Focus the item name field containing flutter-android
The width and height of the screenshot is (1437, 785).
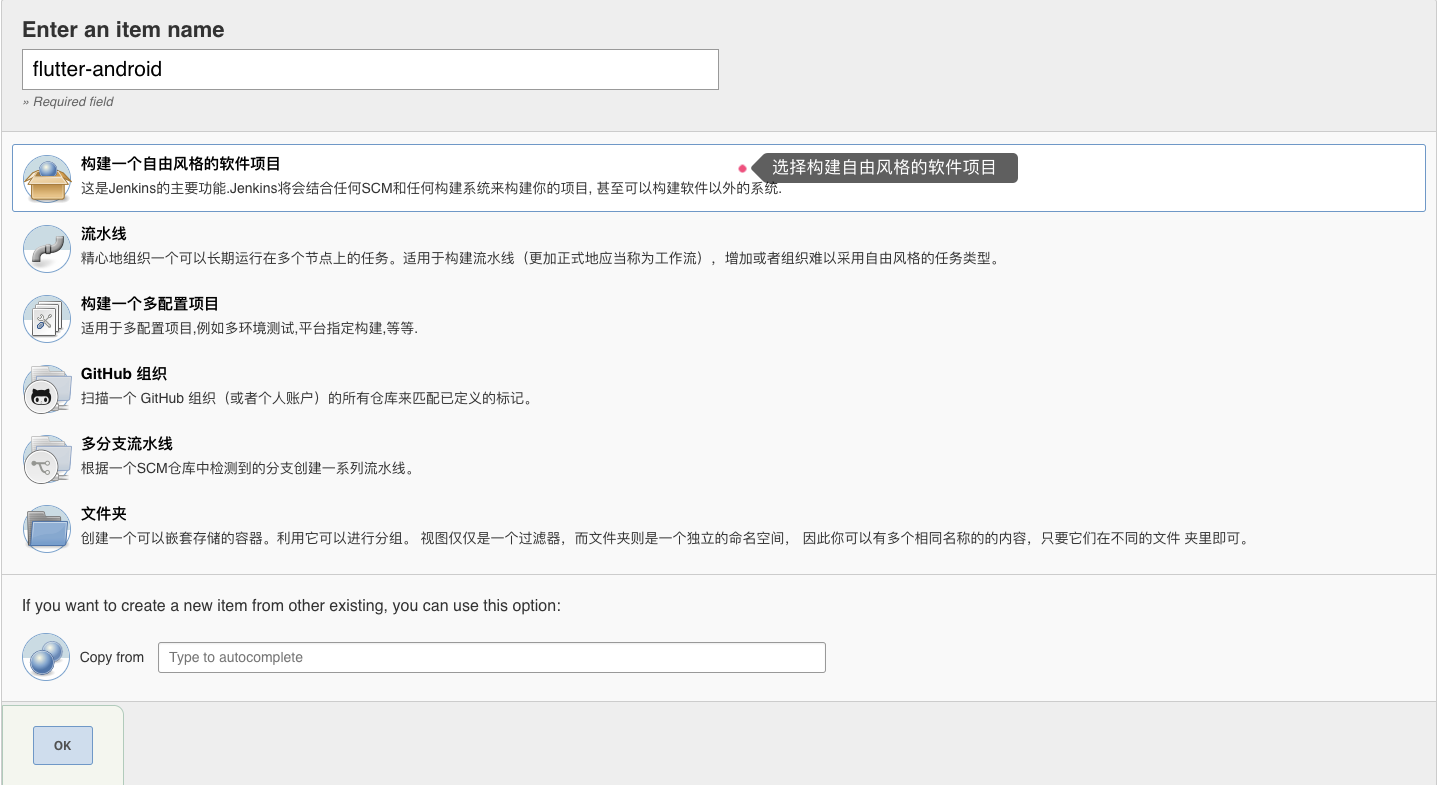370,69
